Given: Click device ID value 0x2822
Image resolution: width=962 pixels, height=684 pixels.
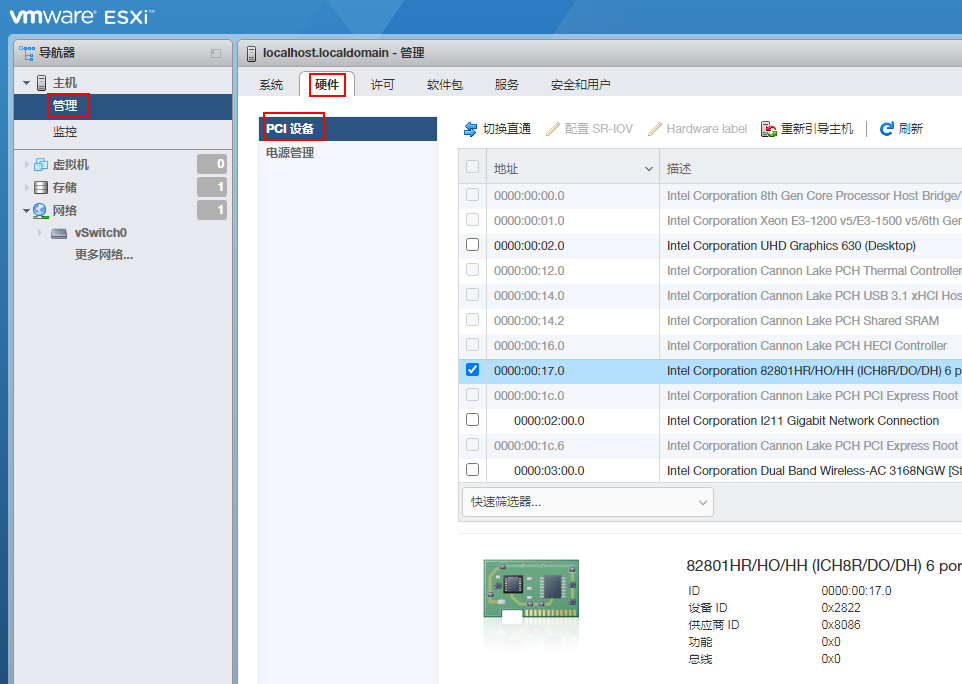Looking at the screenshot, I should [x=841, y=608].
